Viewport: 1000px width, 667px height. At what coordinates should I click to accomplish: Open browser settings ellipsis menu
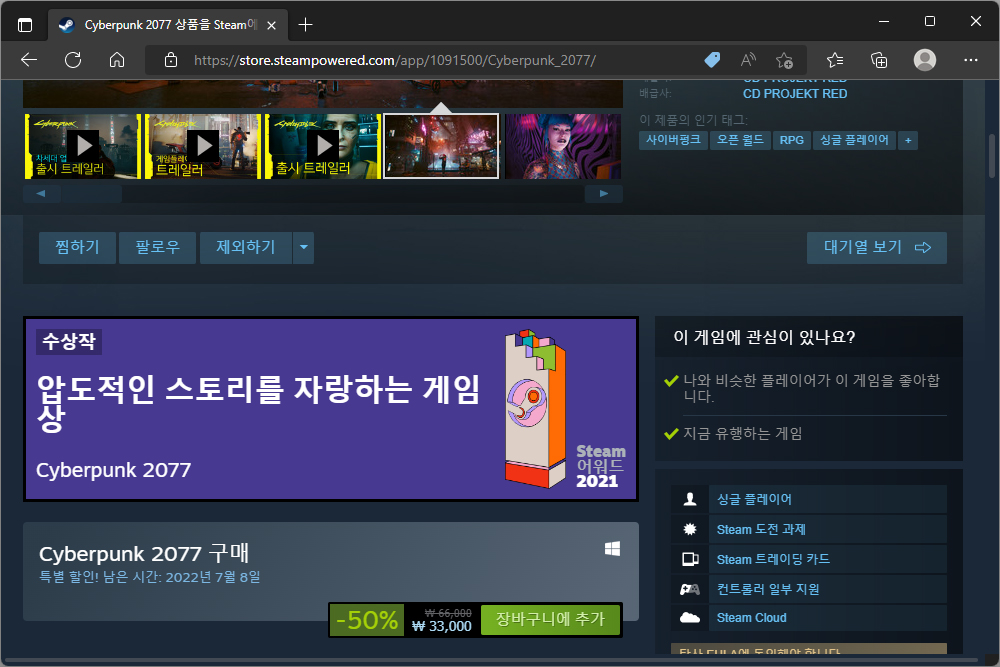pyautogui.click(x=971, y=60)
